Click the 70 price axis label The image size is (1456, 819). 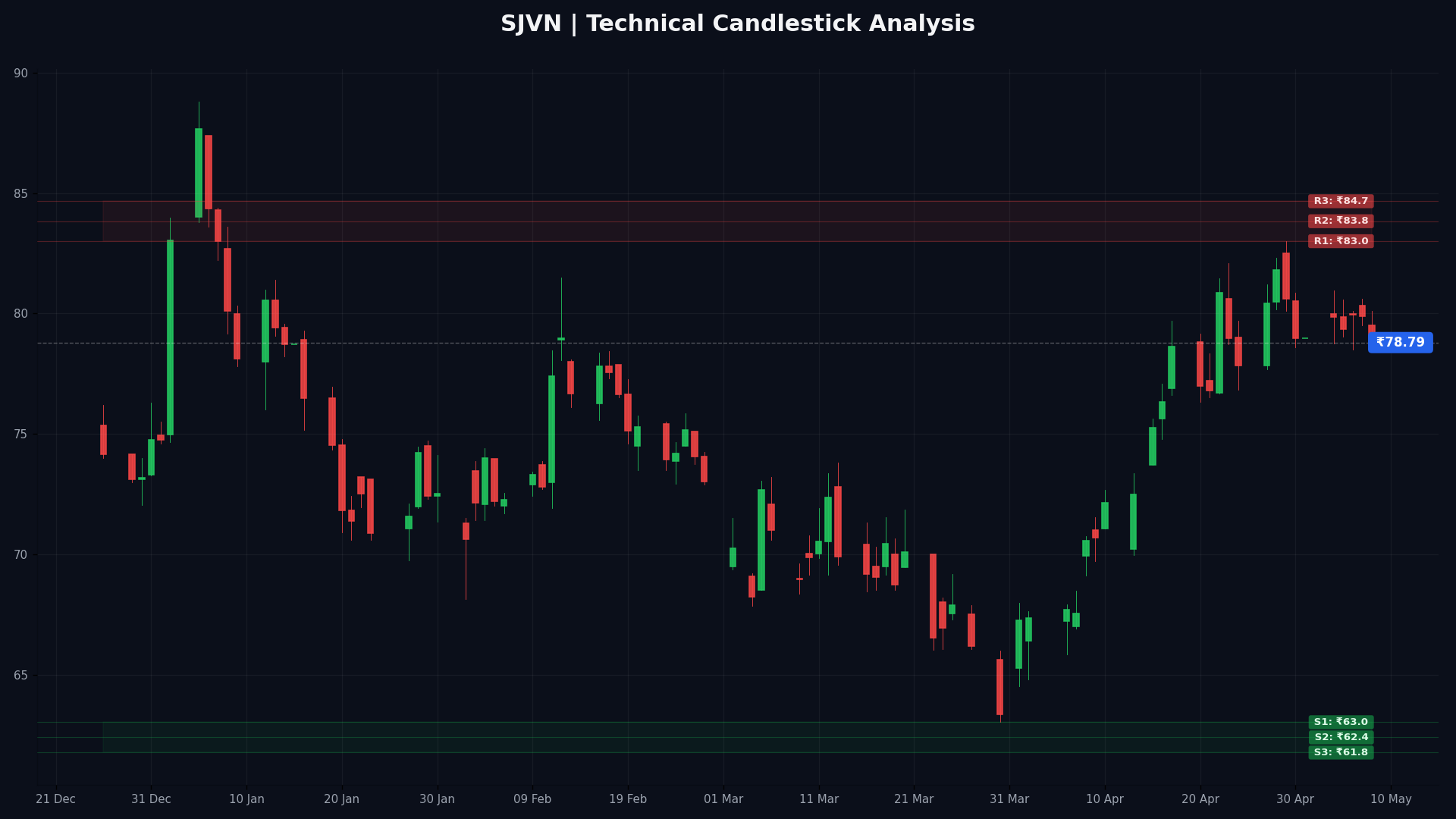20,555
